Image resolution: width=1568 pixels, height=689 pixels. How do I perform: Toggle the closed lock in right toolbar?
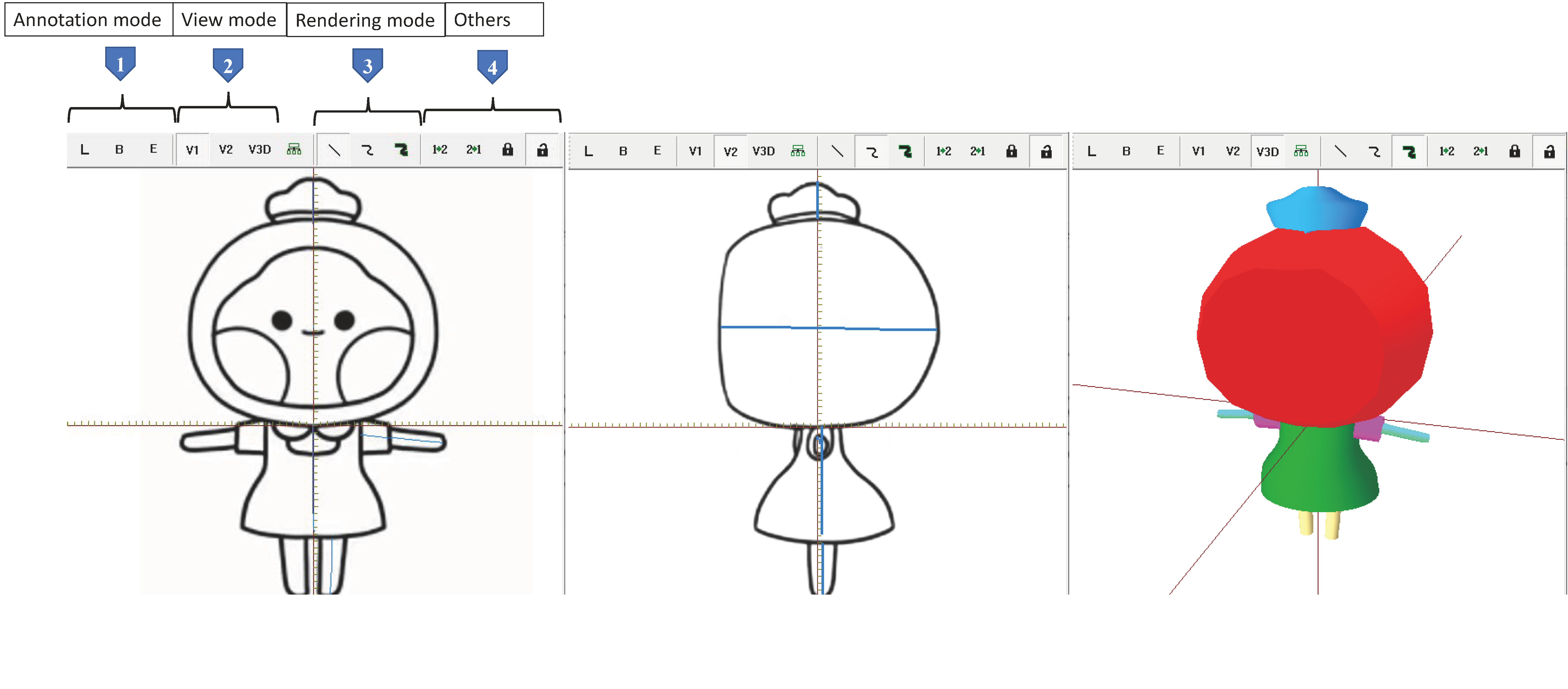pos(1514,152)
